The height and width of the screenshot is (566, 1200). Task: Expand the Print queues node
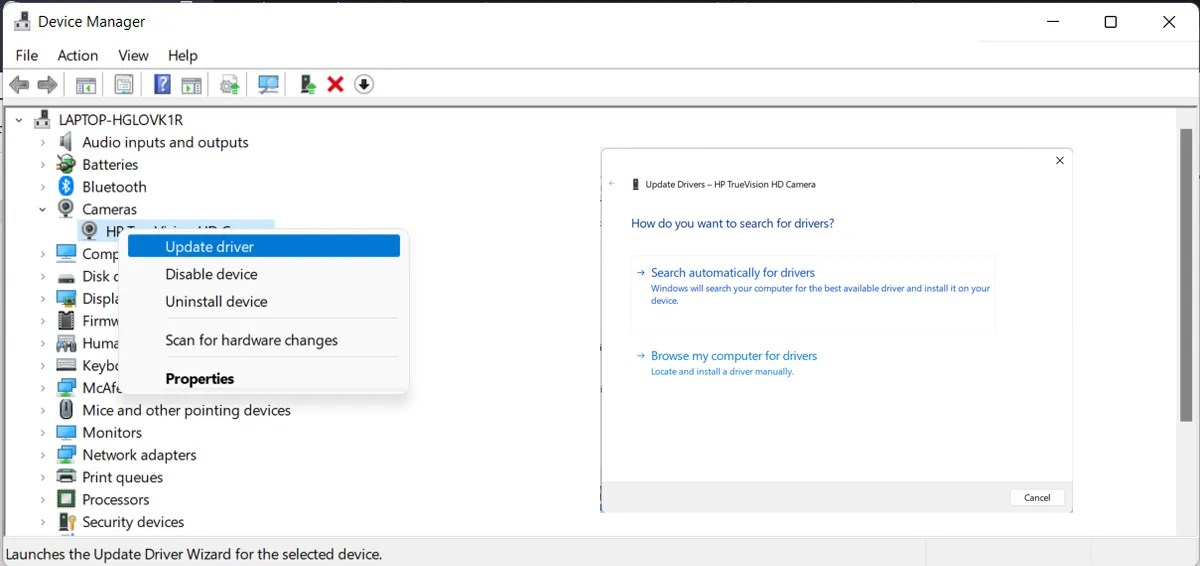tap(42, 477)
